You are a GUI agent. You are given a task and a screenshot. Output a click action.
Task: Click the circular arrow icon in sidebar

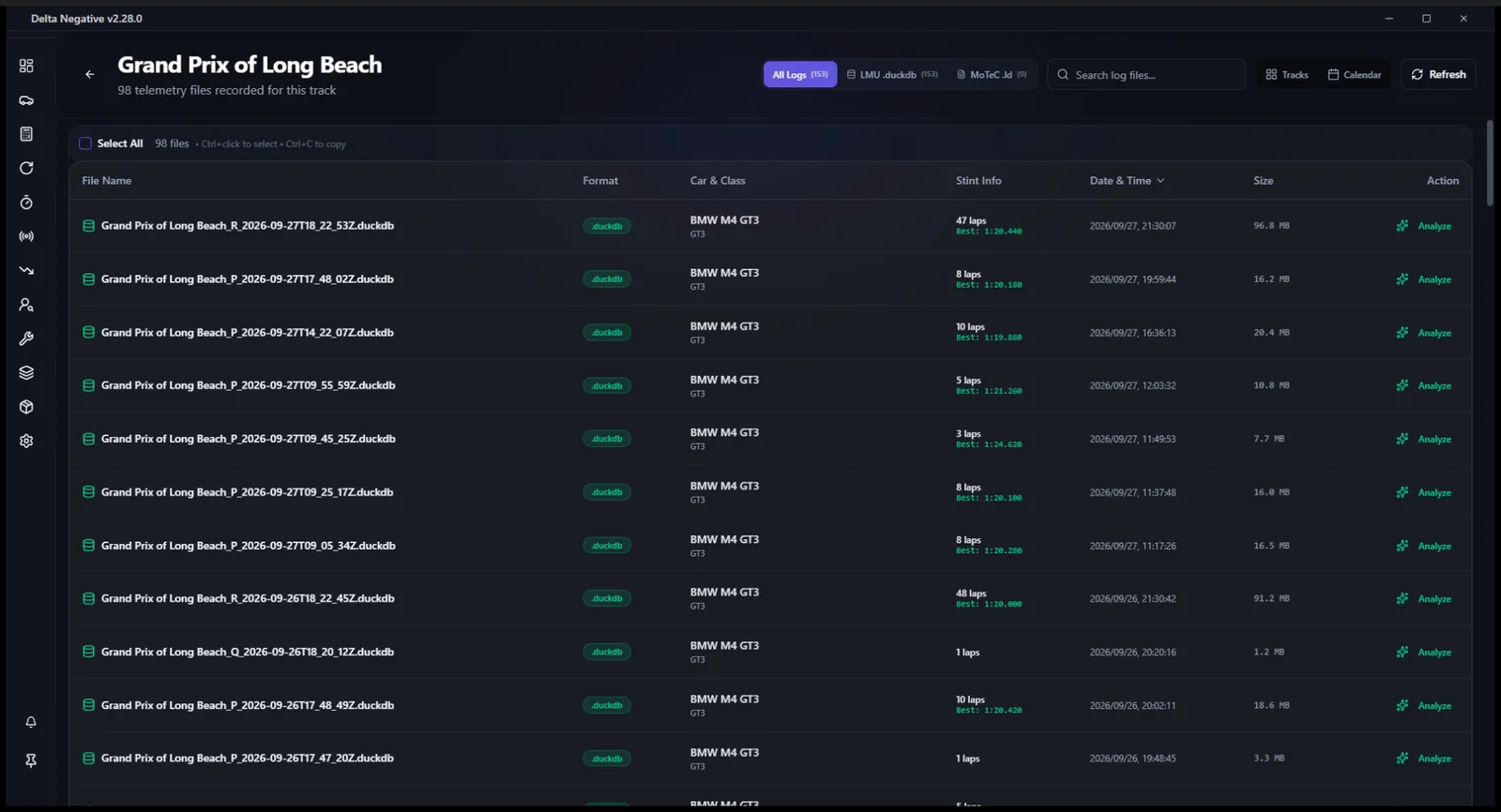coord(26,168)
